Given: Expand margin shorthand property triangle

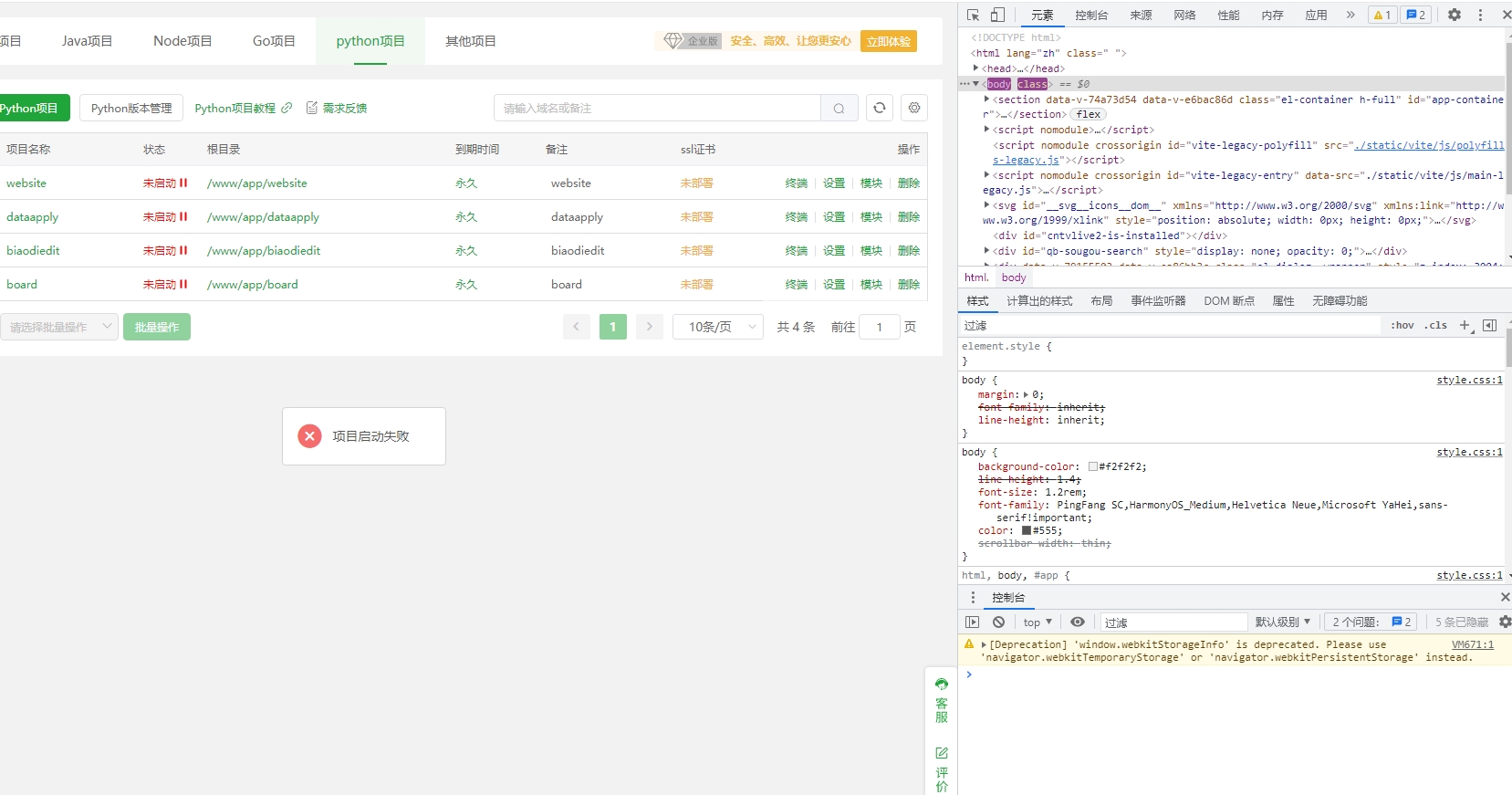Looking at the screenshot, I should pos(1026,395).
